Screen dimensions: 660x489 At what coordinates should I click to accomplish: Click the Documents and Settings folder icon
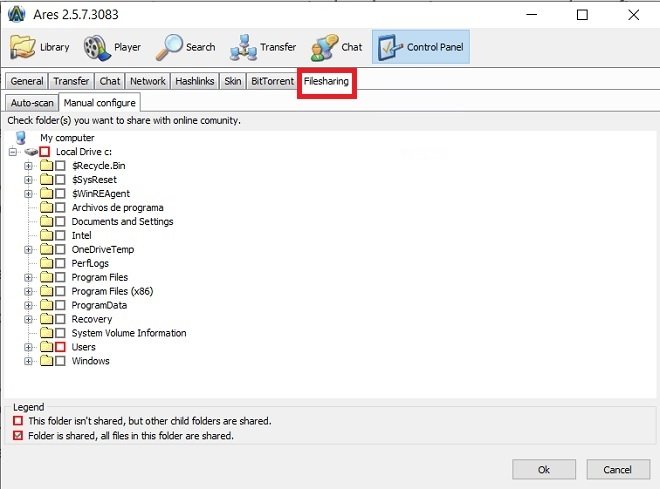[x=46, y=221]
